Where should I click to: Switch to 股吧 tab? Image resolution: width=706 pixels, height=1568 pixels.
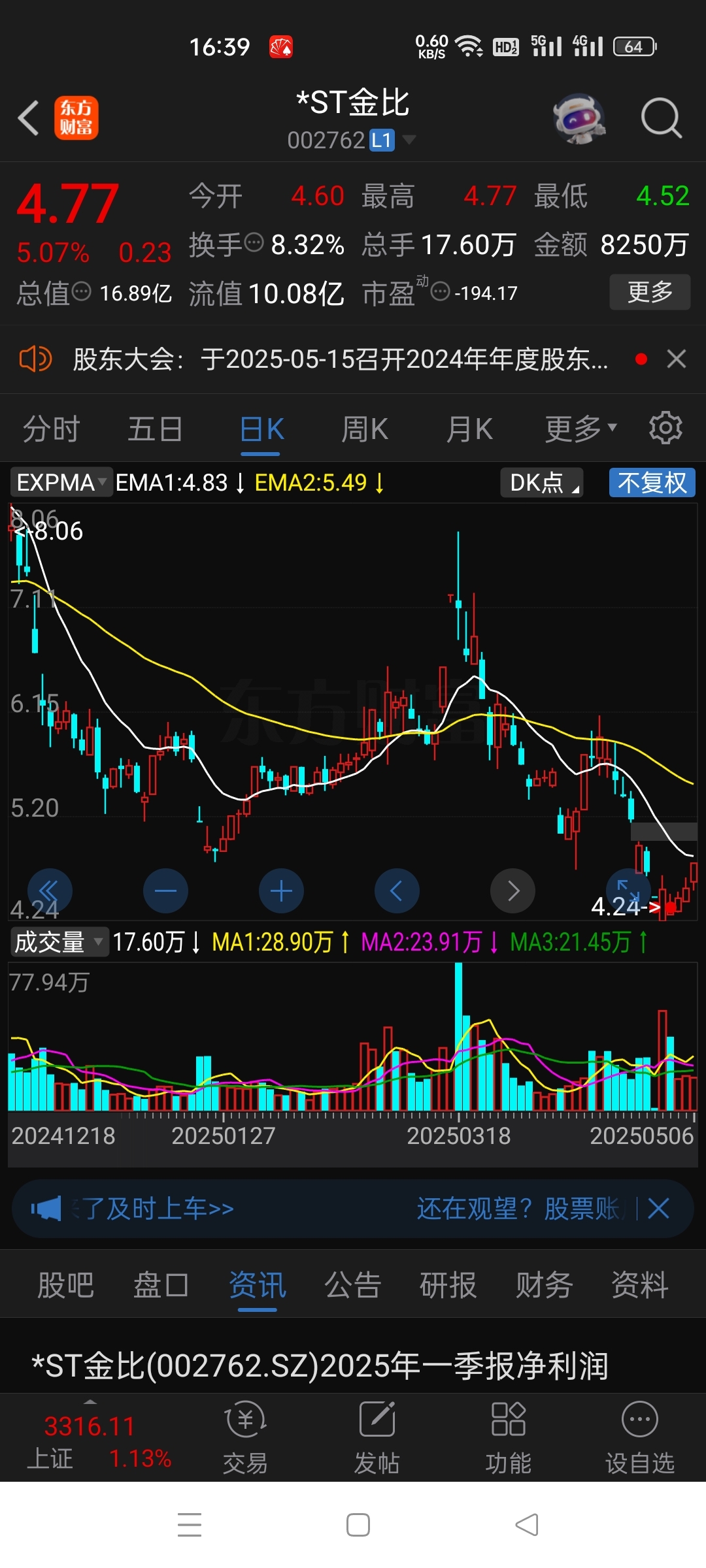tap(65, 1285)
